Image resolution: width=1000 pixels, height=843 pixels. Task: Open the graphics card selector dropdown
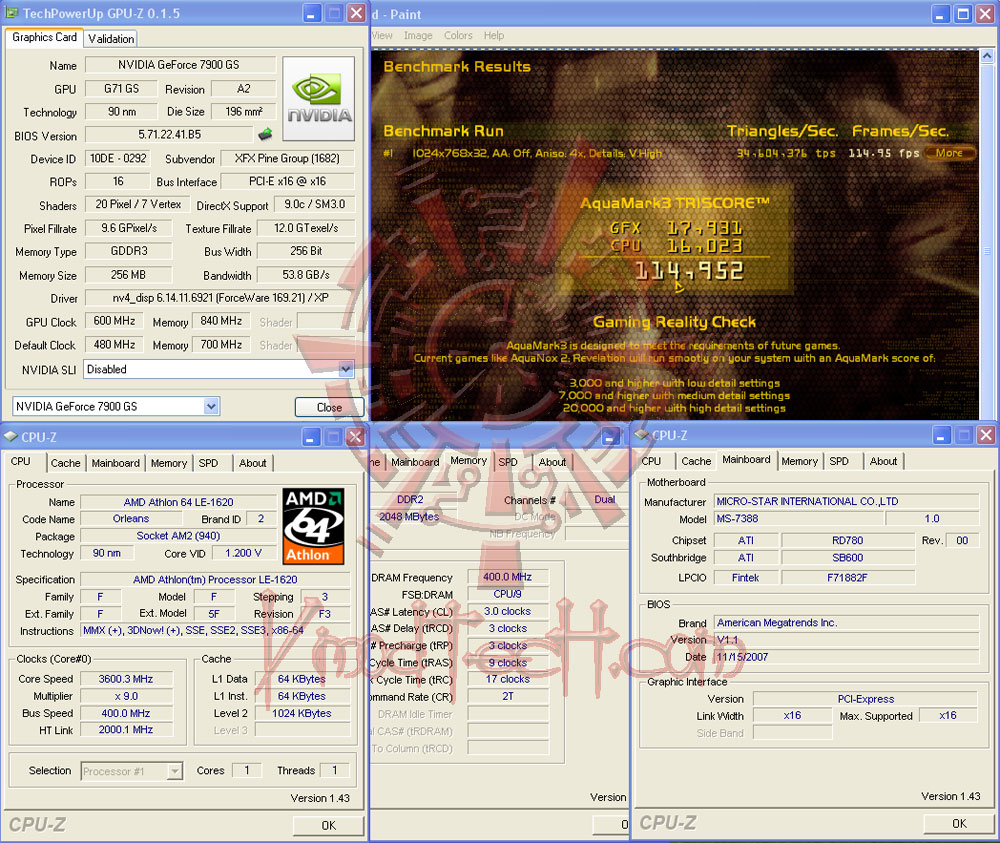211,406
